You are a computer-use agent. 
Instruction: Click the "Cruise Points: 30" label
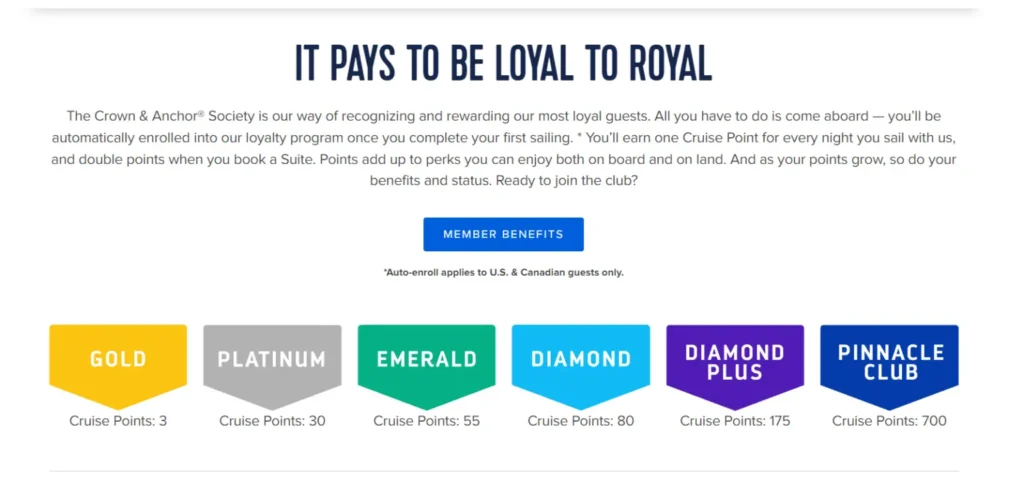(x=272, y=421)
